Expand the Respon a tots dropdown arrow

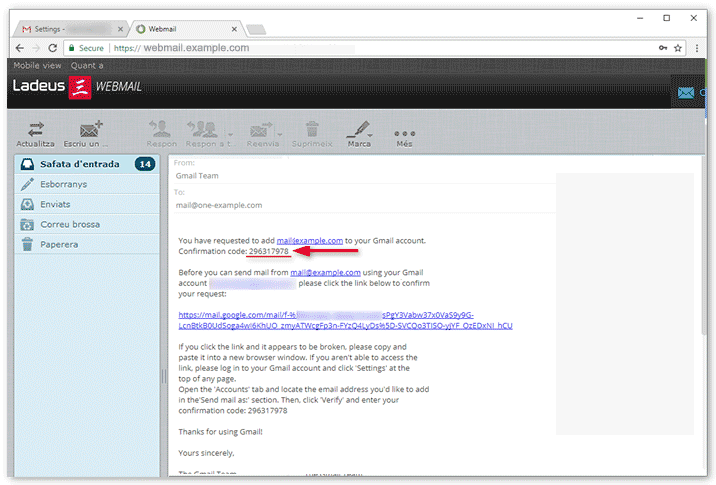pyautogui.click(x=230, y=133)
